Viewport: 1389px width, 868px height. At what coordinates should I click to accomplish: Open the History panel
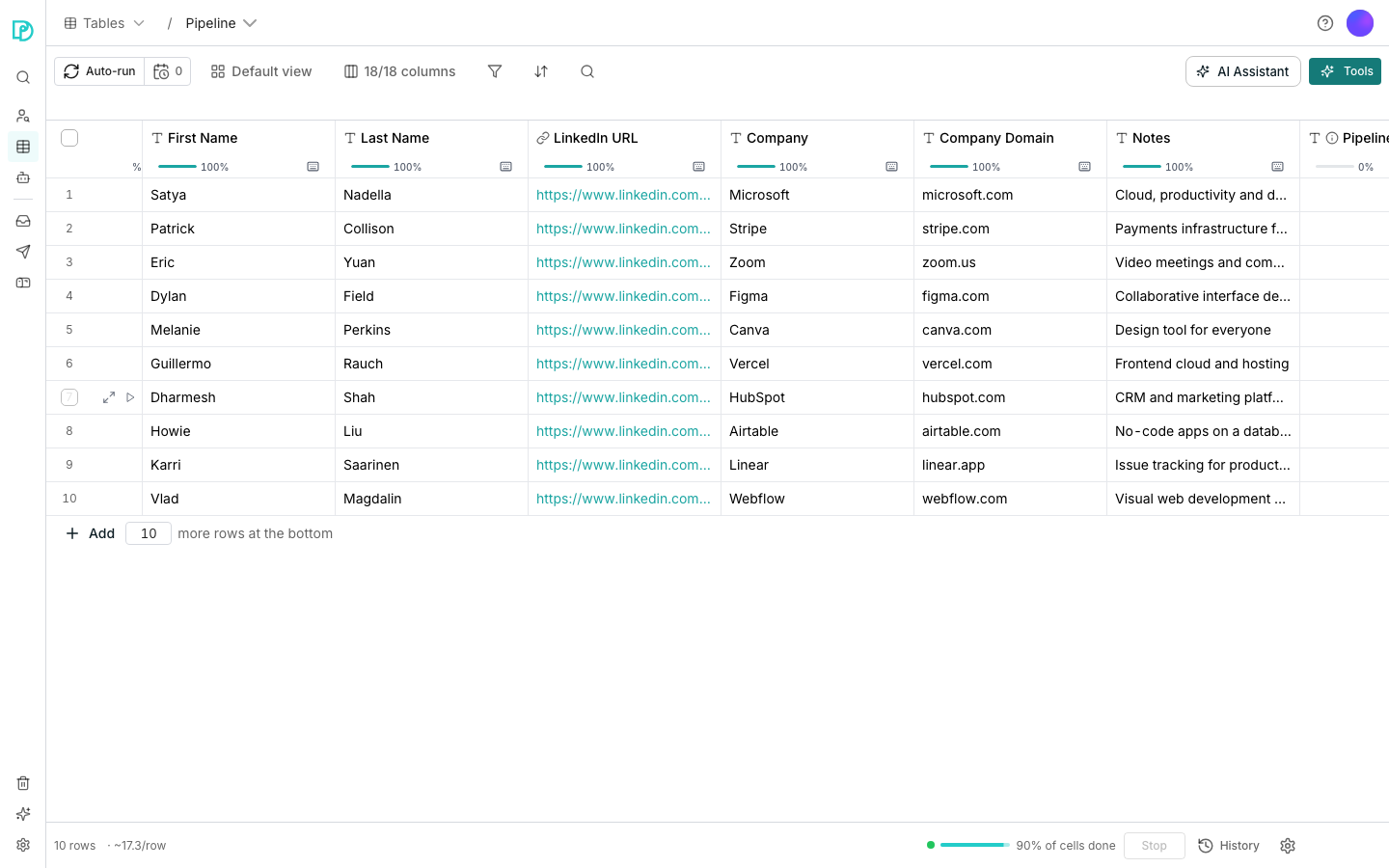1229,846
